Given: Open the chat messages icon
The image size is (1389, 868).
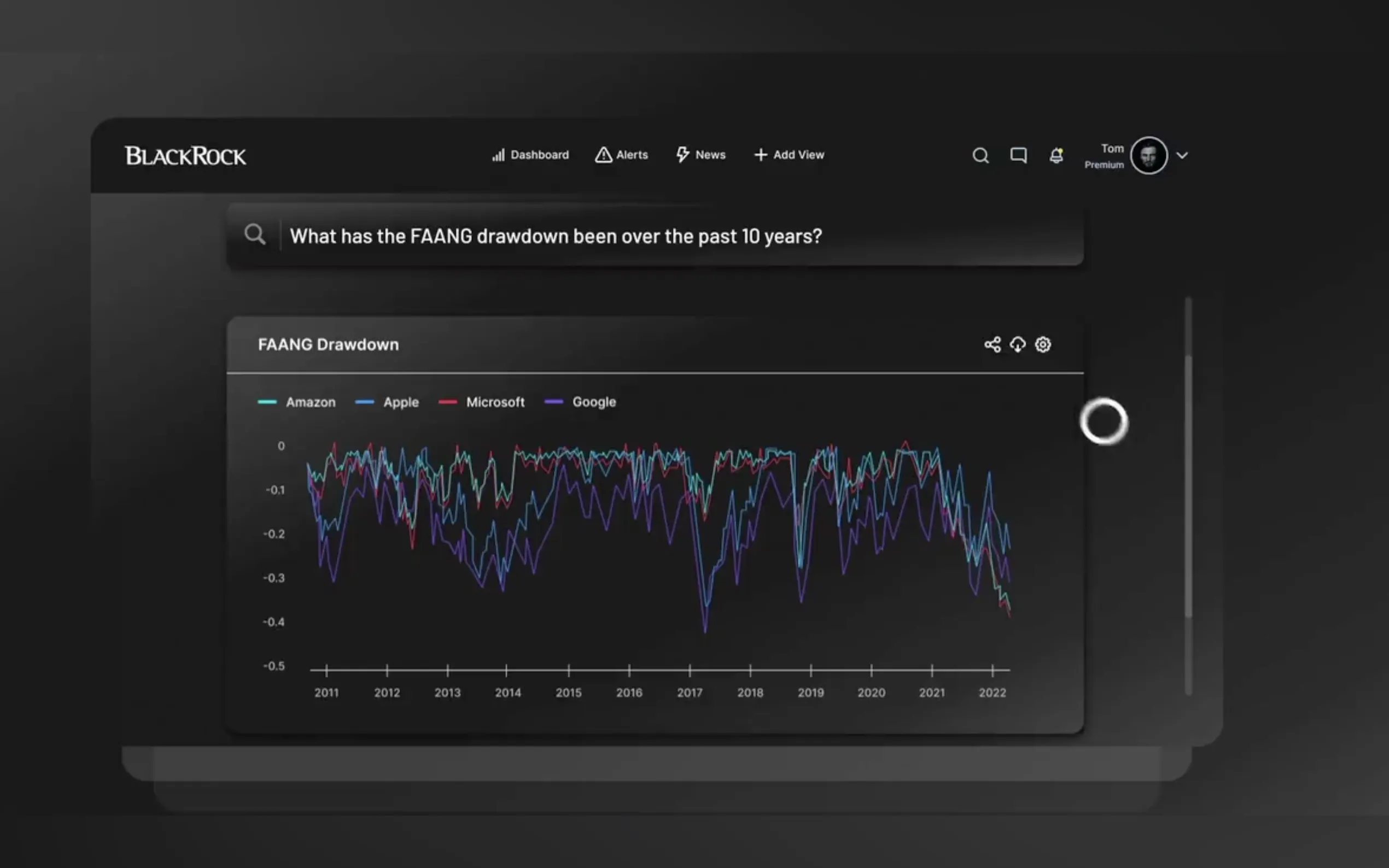Looking at the screenshot, I should coord(1018,156).
